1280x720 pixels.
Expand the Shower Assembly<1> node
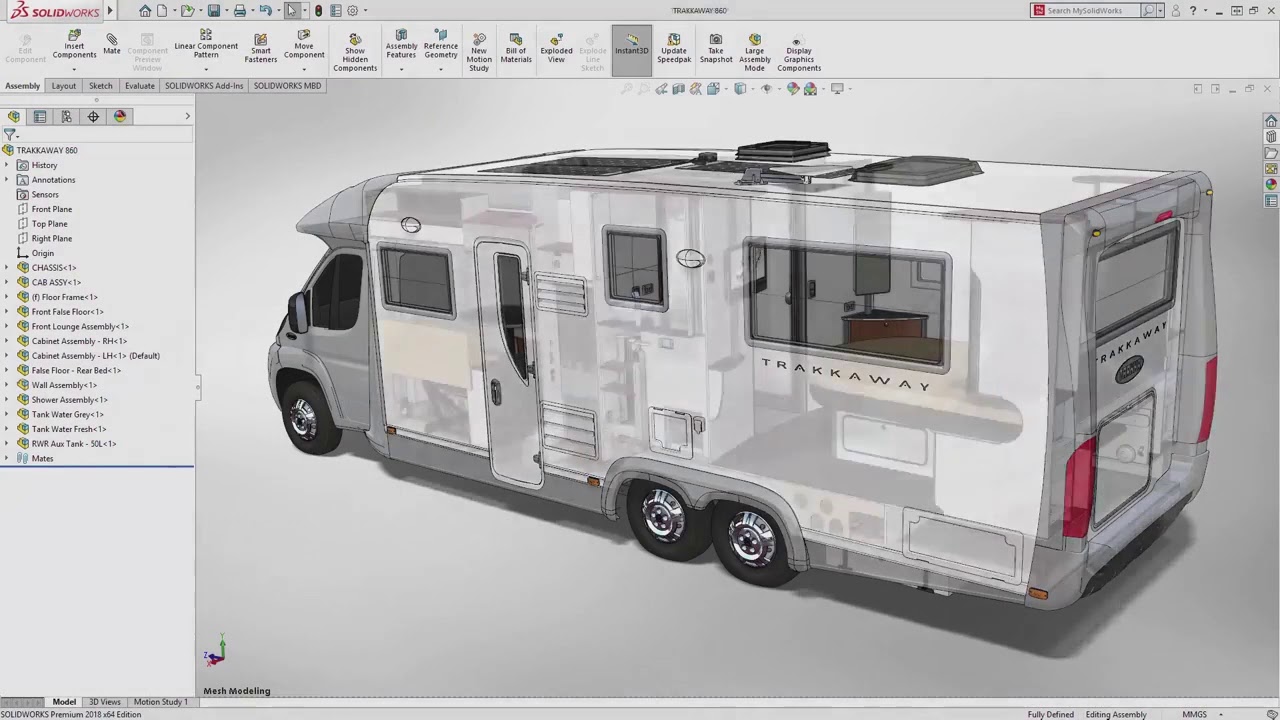7,400
